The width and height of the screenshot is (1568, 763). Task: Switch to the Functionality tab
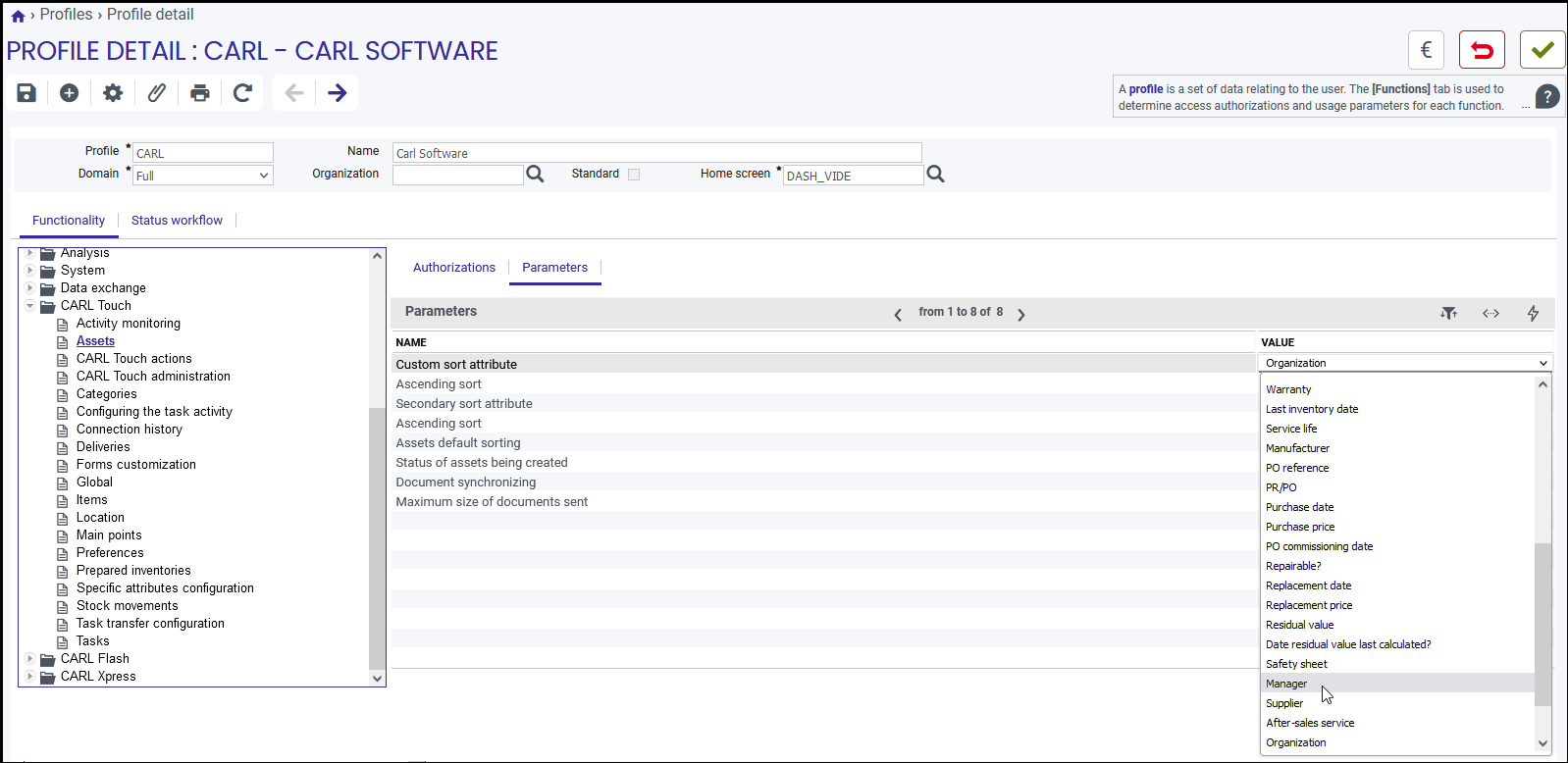[69, 221]
